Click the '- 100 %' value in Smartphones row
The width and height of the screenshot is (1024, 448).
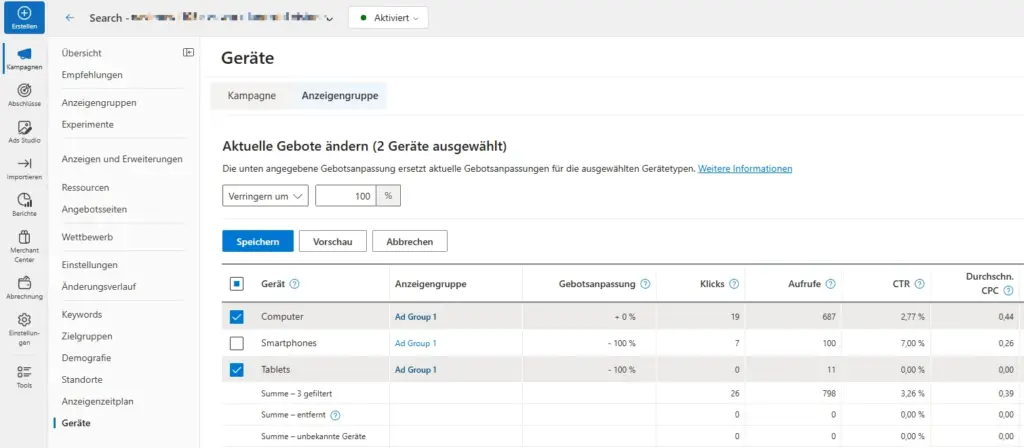620,343
